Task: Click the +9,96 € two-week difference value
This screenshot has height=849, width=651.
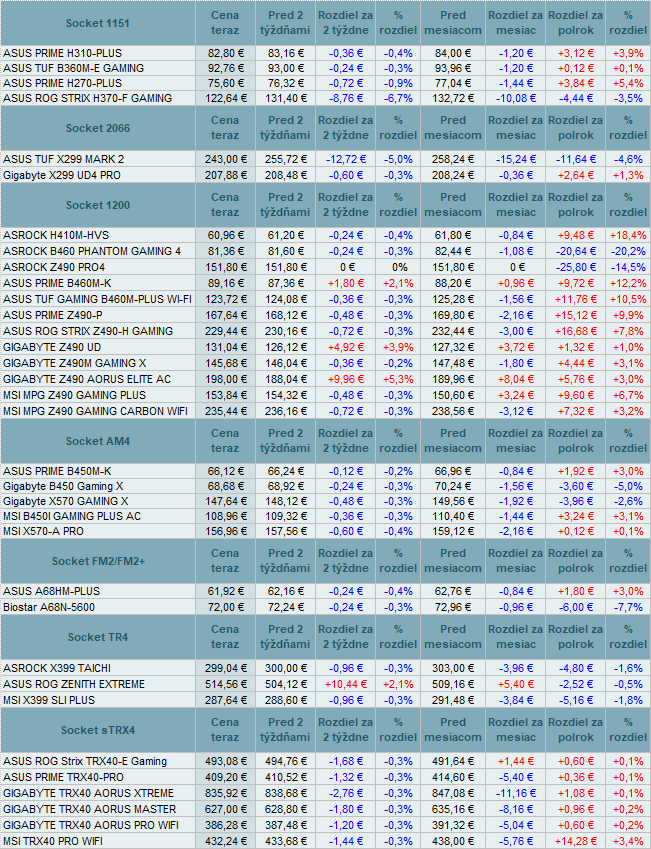Action: click(x=346, y=379)
